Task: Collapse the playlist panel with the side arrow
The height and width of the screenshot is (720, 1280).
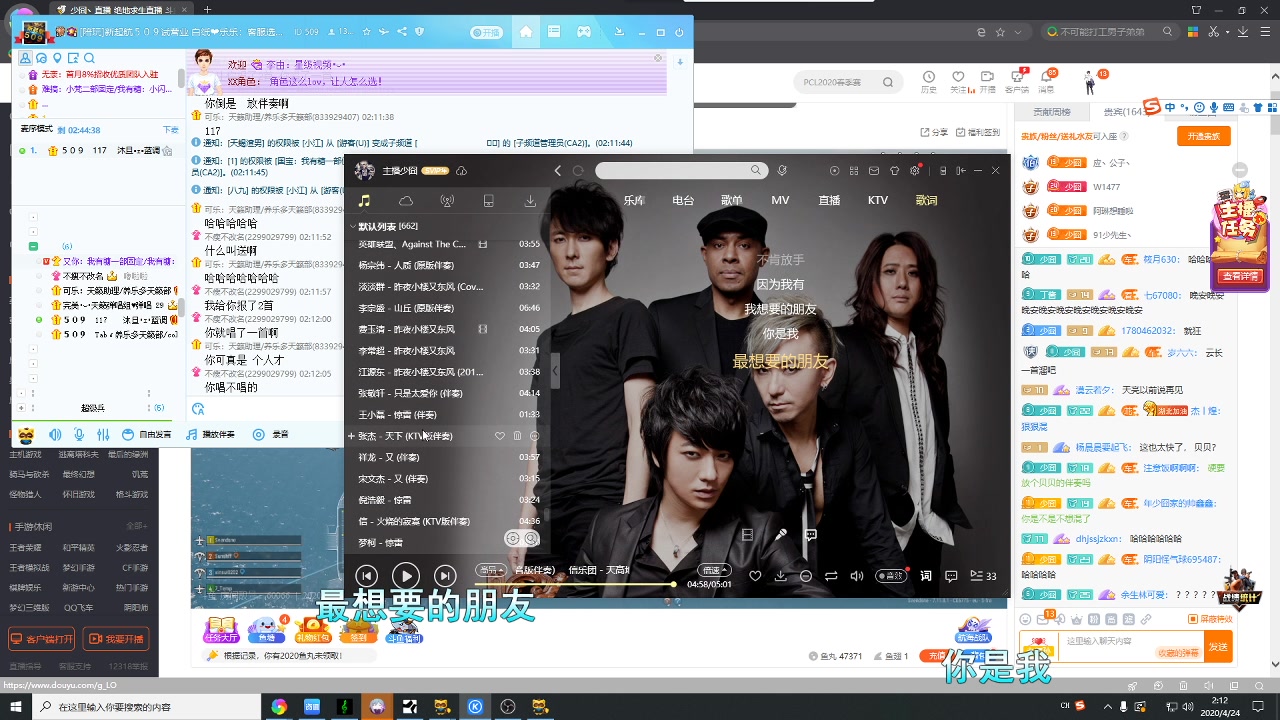Action: pos(555,371)
